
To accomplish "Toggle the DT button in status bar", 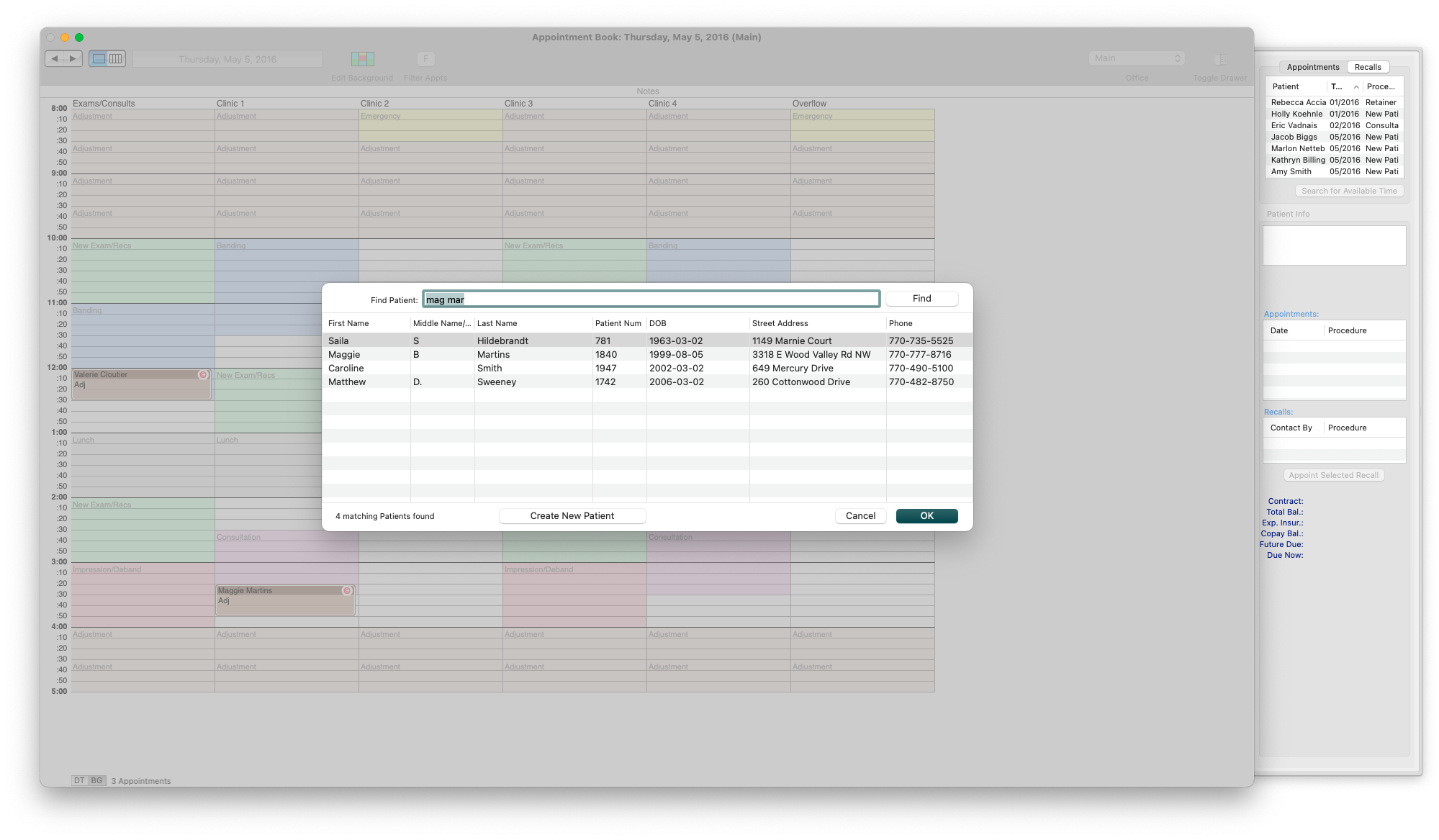I will pos(79,781).
